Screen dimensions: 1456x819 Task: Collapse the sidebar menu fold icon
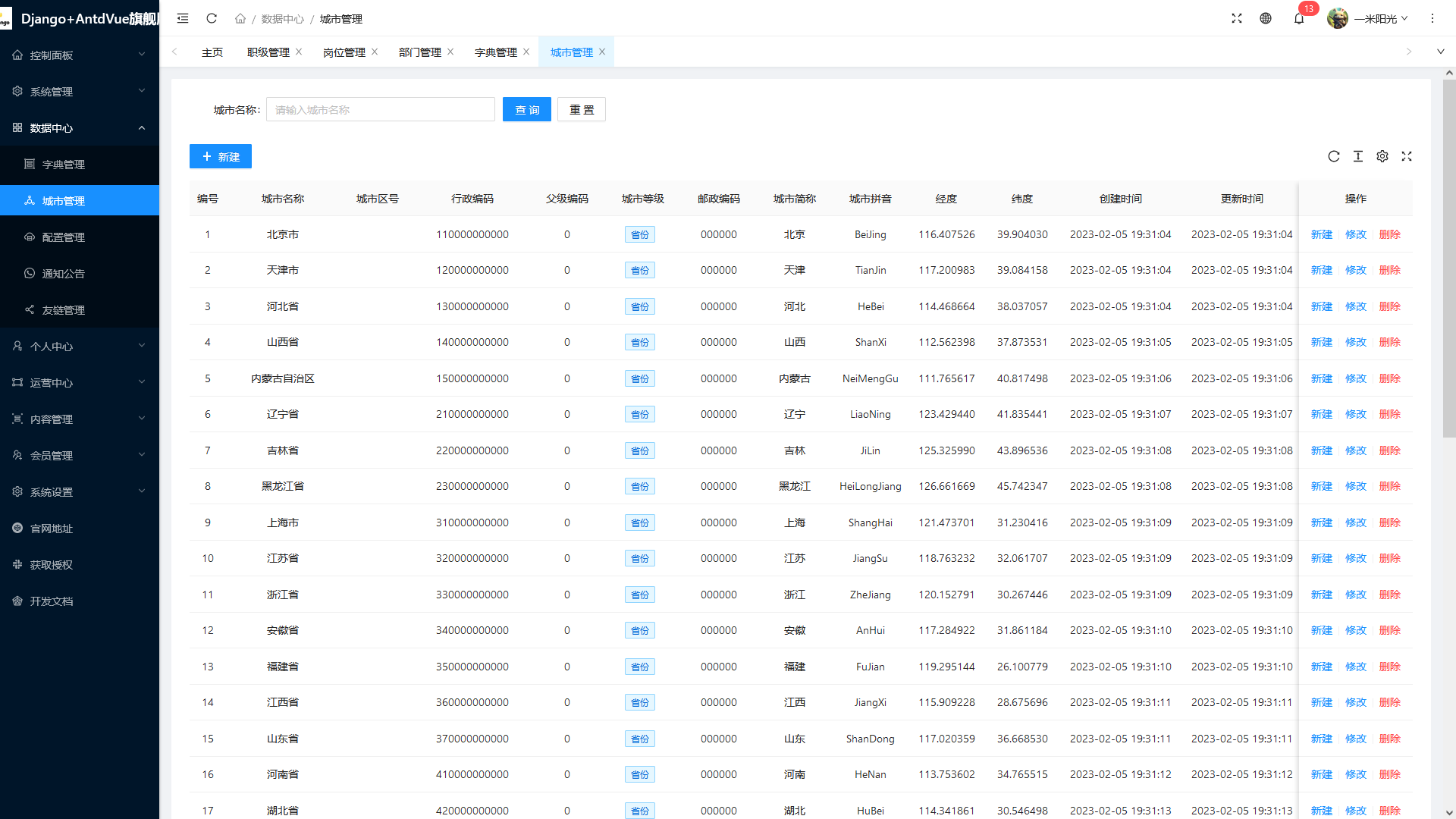[x=183, y=18]
